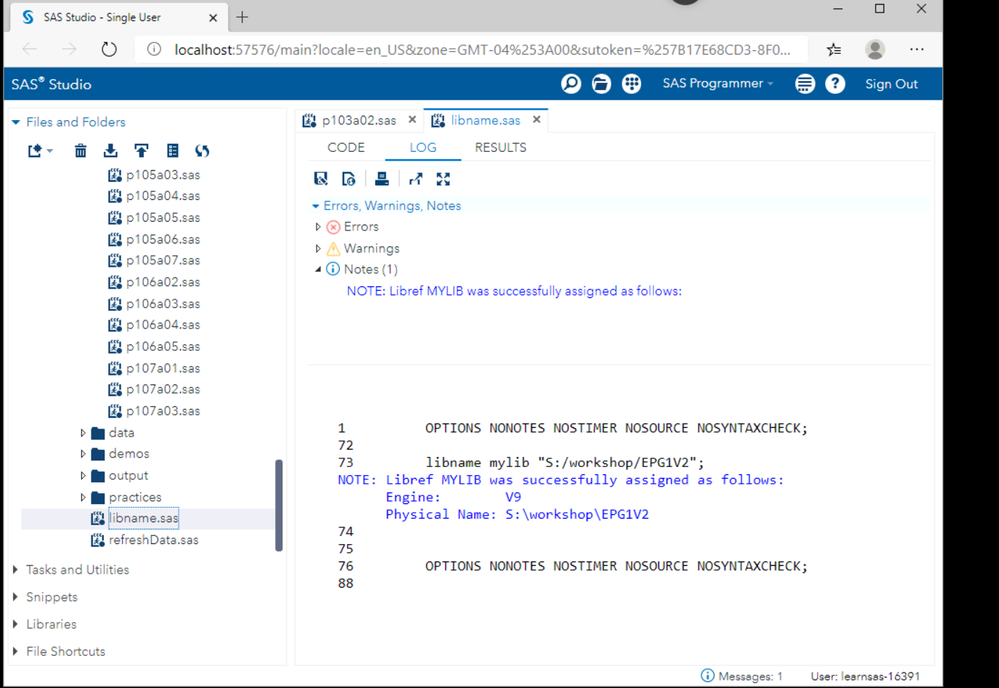Select p105a03.sas in the file tree

(x=163, y=175)
